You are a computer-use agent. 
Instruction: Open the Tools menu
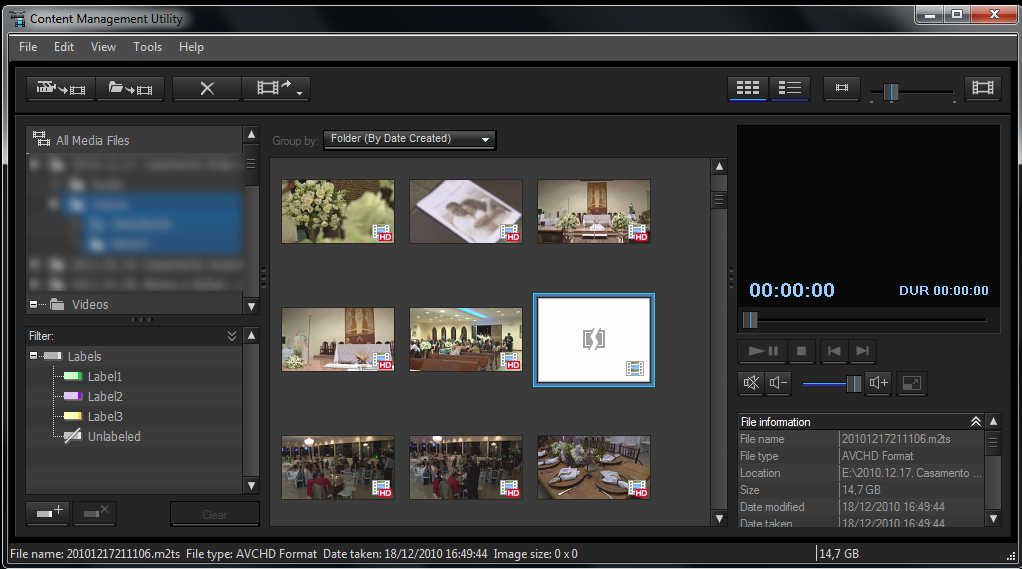coord(147,47)
